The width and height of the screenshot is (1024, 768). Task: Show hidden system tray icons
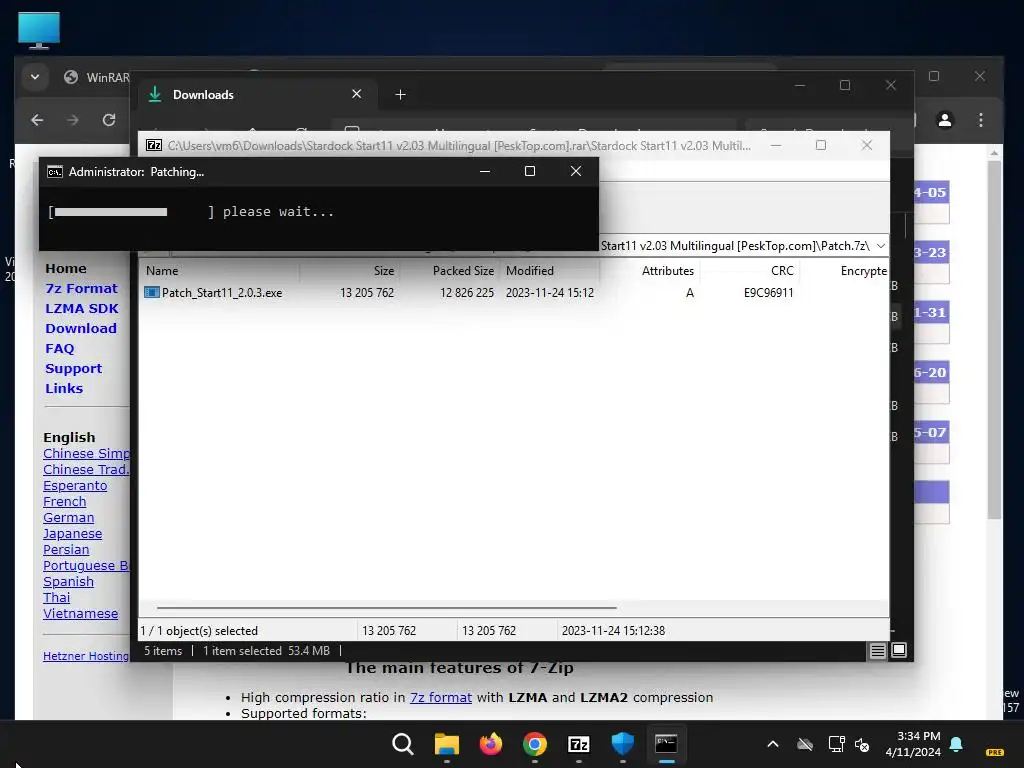[773, 744]
